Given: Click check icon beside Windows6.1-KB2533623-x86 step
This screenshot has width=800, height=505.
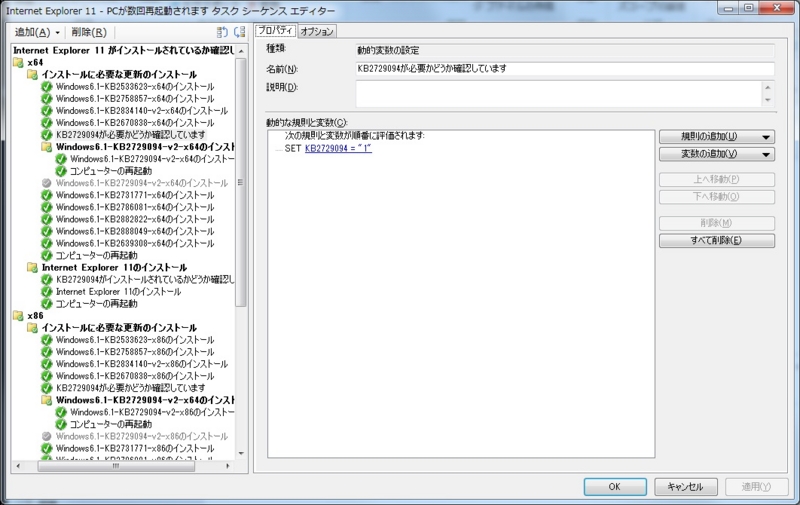Looking at the screenshot, I should (x=47, y=340).
